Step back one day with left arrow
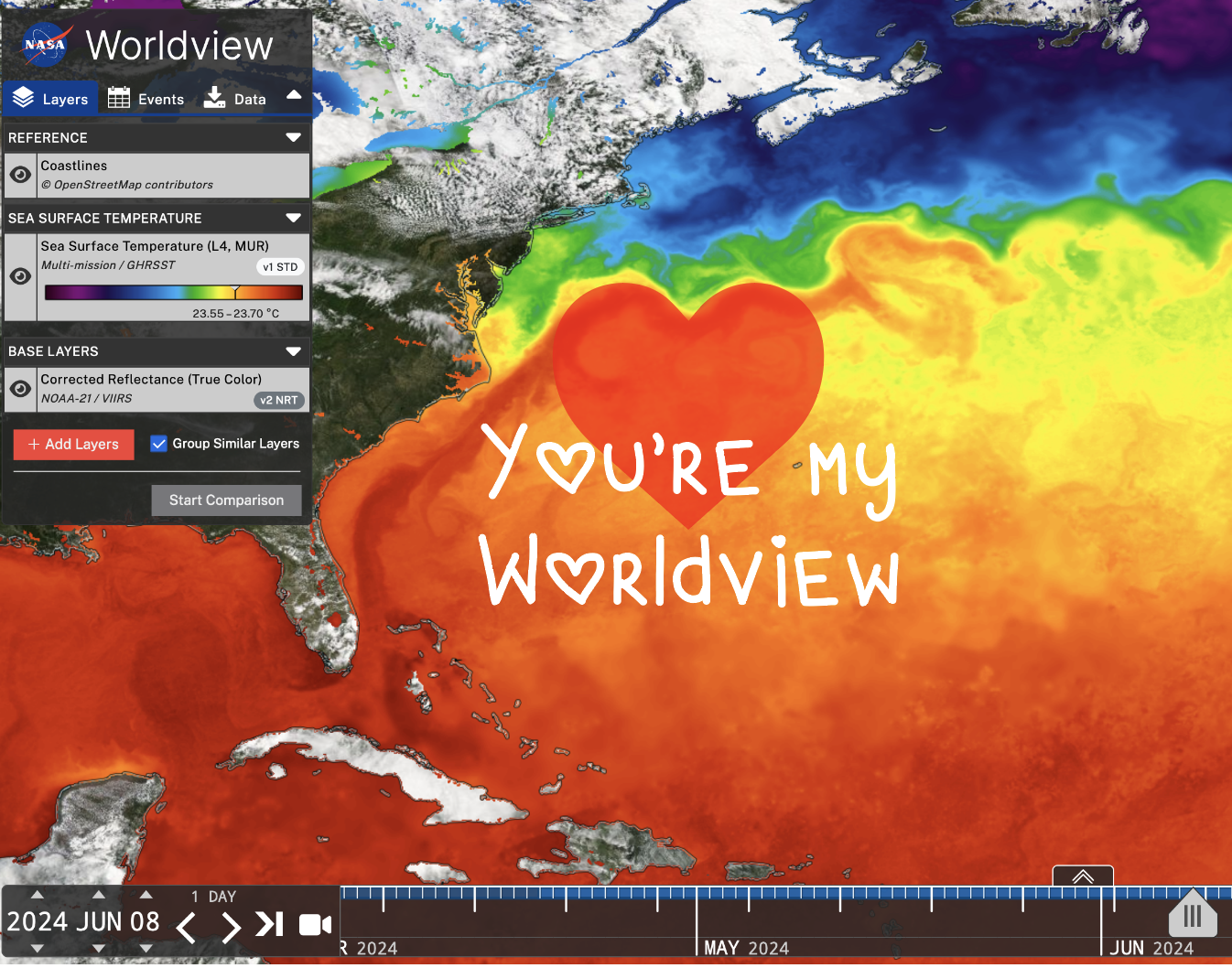The image size is (1232, 968). (x=186, y=927)
